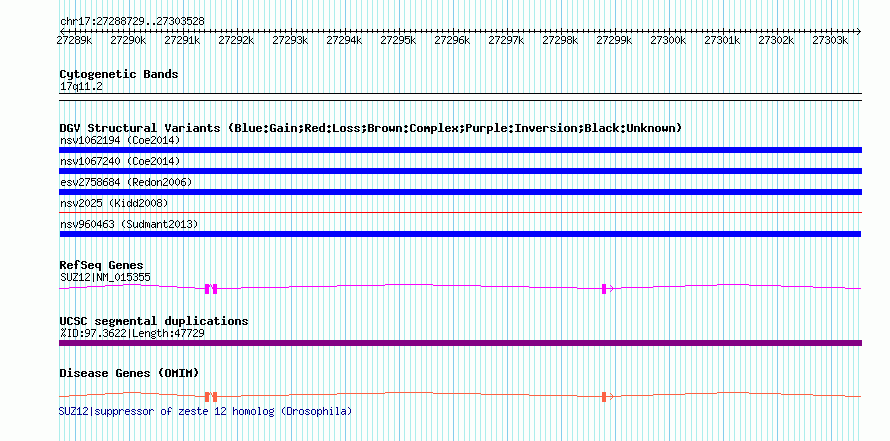Select the esv2758684 blue gain bar
This screenshot has height=441, width=890.
(x=460, y=192)
